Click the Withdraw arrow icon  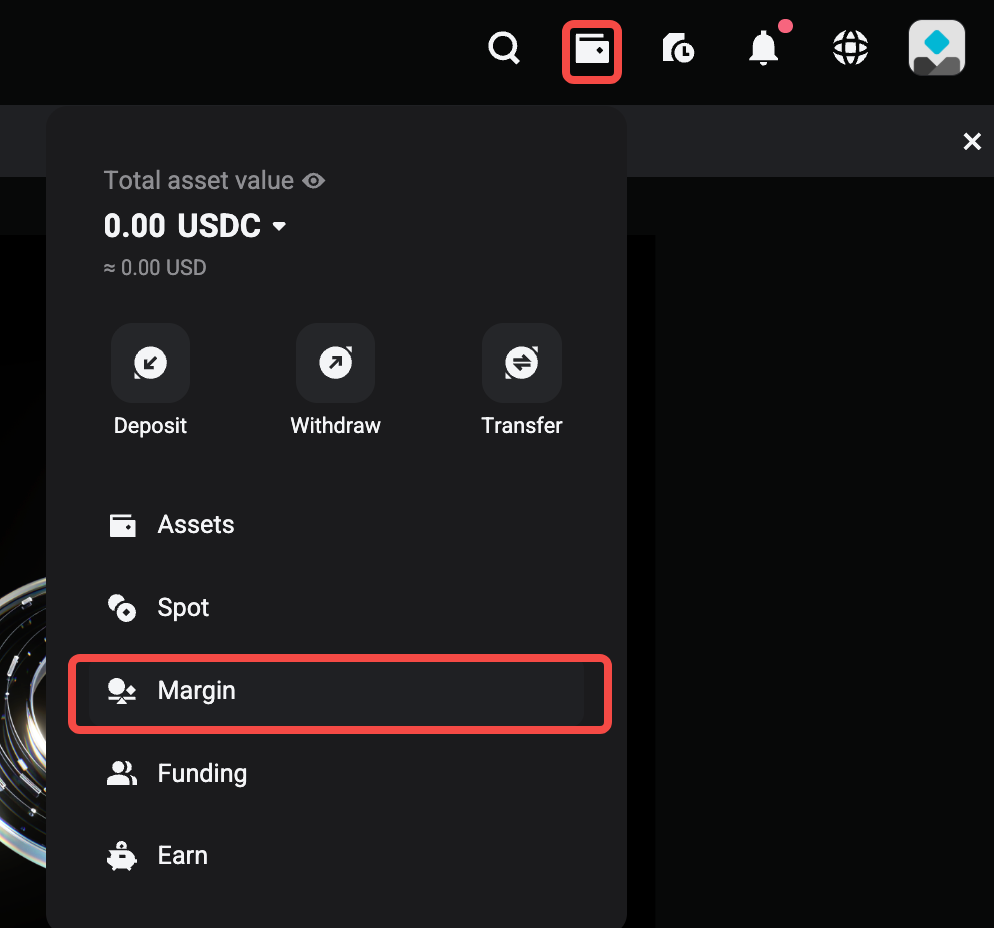[x=335, y=363]
